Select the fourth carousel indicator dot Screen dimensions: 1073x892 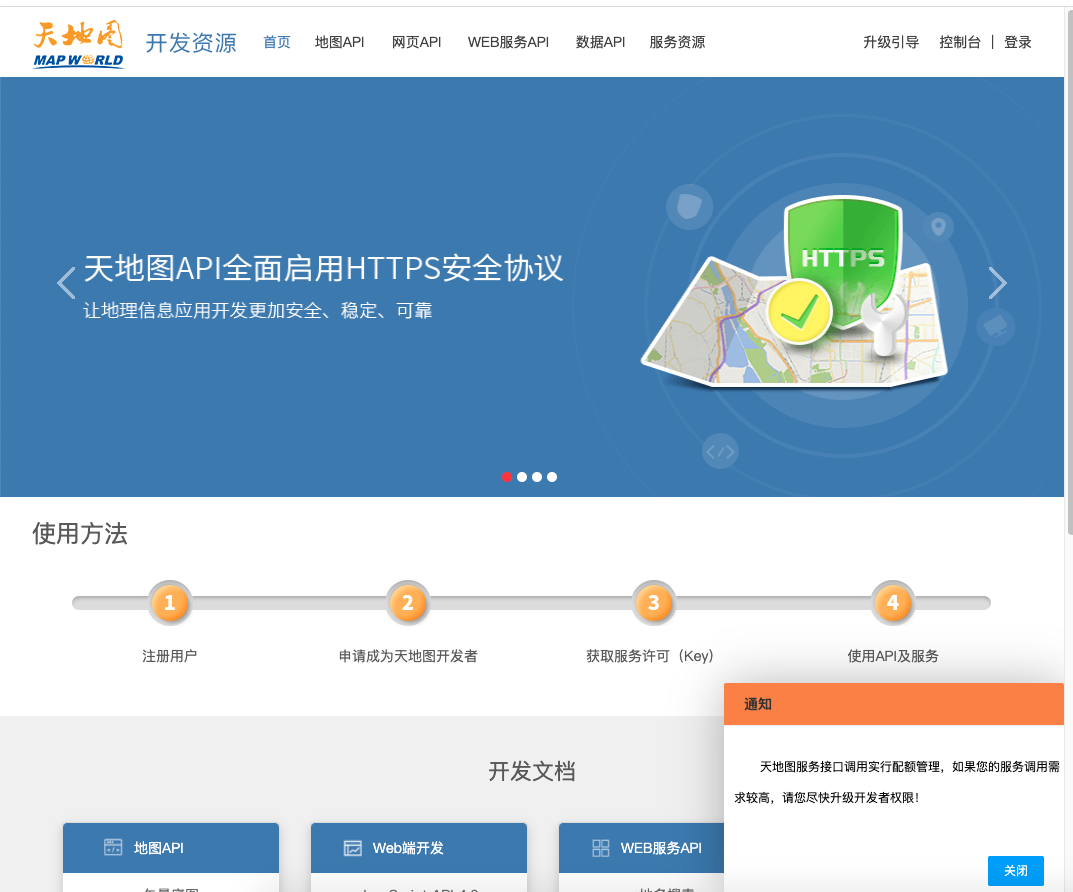[552, 477]
